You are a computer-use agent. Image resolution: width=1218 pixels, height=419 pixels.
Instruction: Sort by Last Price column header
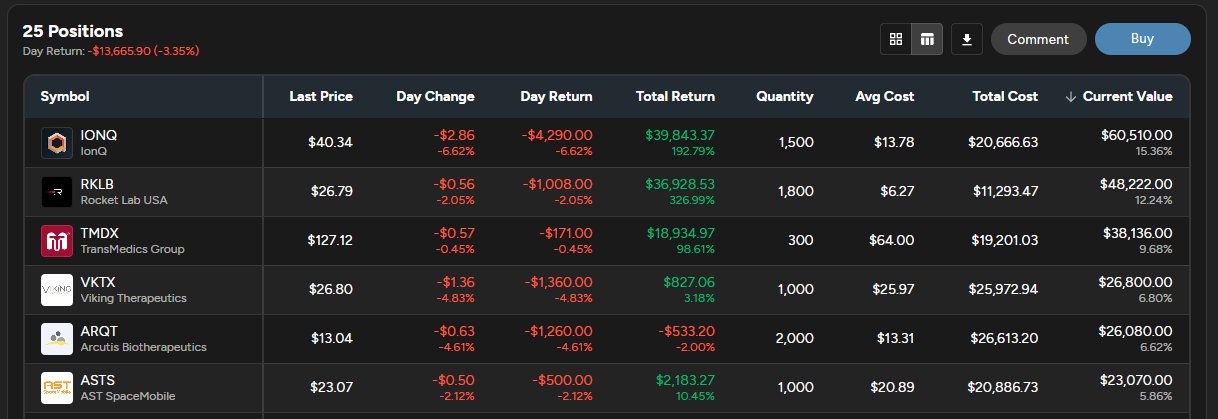tap(321, 97)
